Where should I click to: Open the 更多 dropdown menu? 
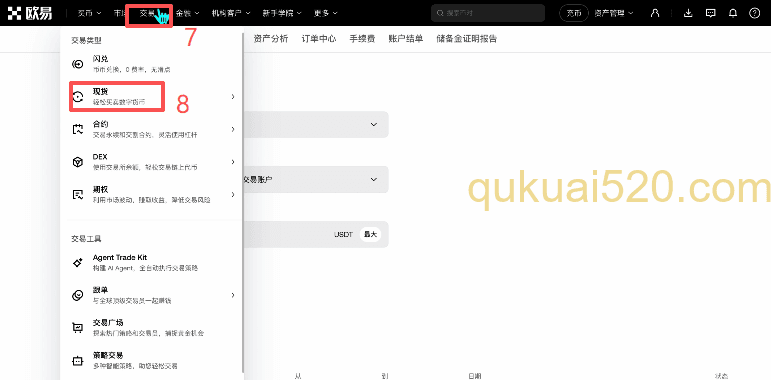pos(326,13)
